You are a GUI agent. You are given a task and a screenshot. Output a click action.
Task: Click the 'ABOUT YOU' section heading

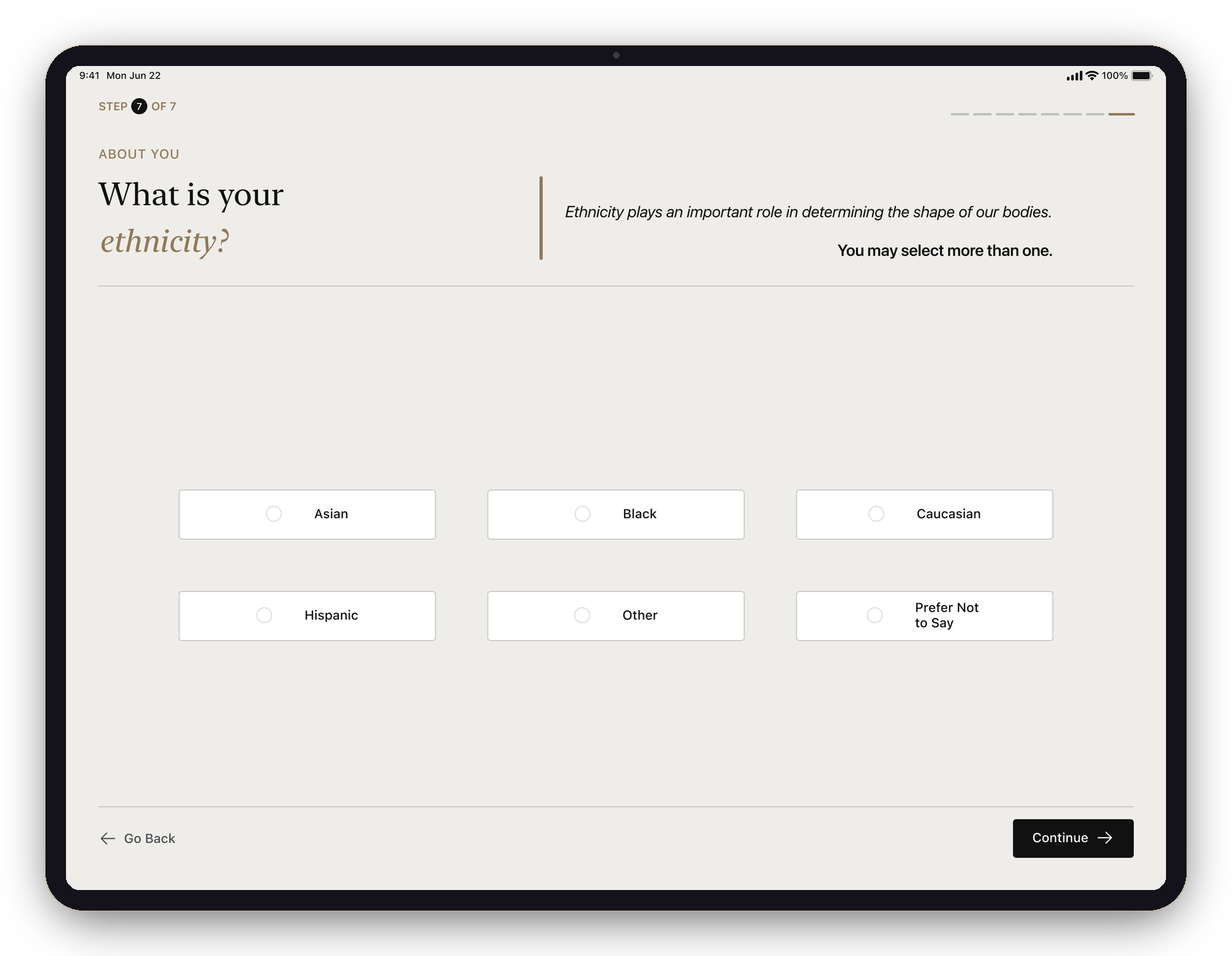pyautogui.click(x=139, y=154)
